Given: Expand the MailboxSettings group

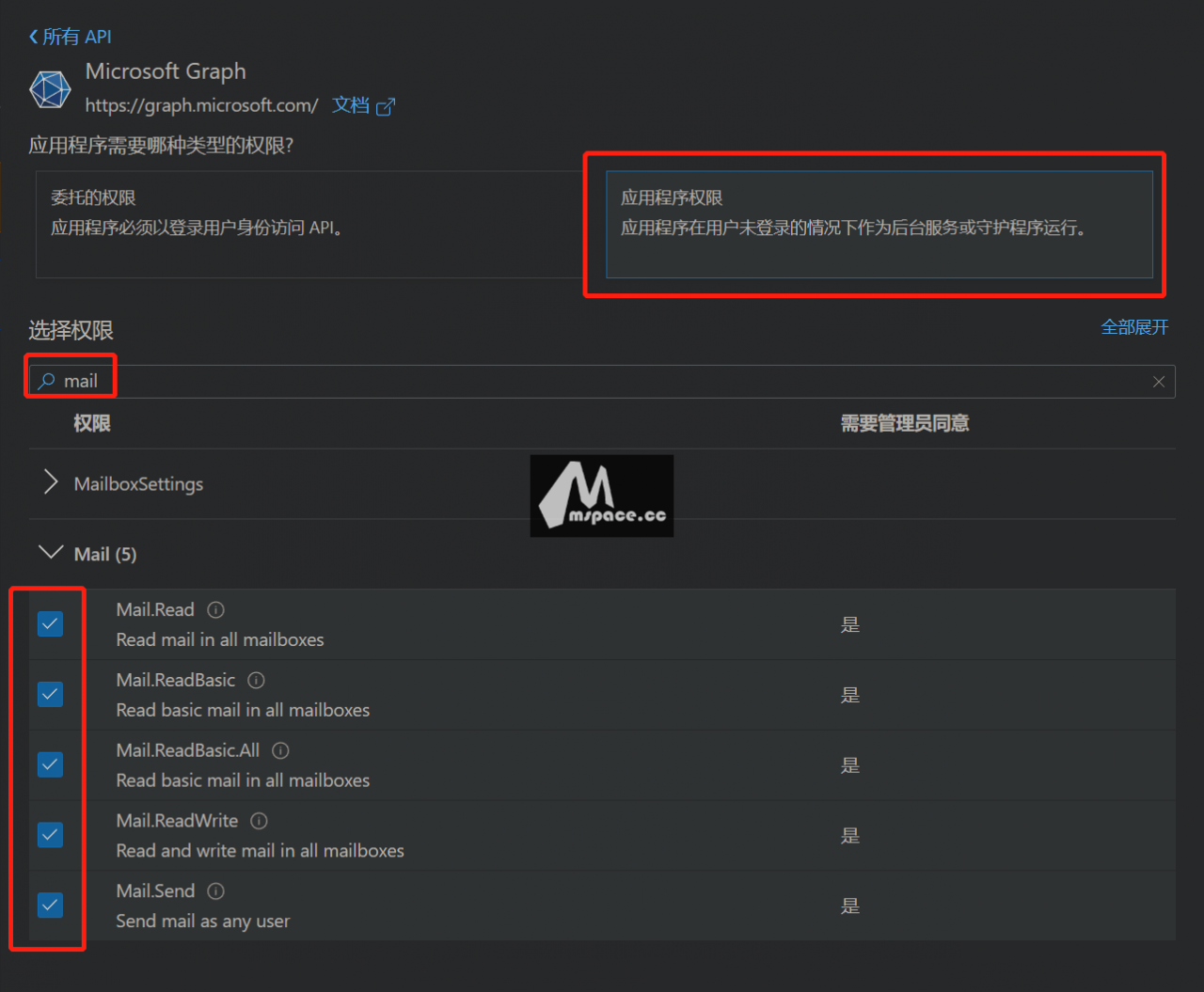Looking at the screenshot, I should click(51, 482).
